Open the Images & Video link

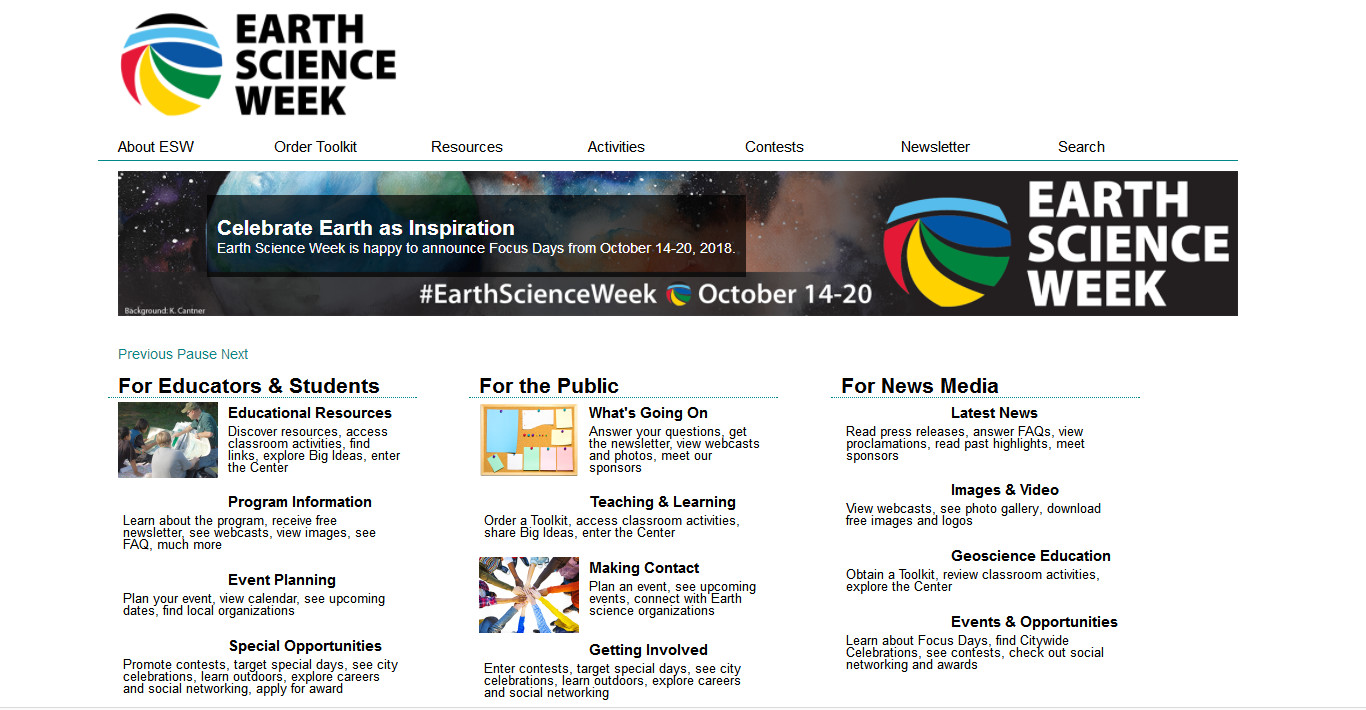tap(1005, 490)
